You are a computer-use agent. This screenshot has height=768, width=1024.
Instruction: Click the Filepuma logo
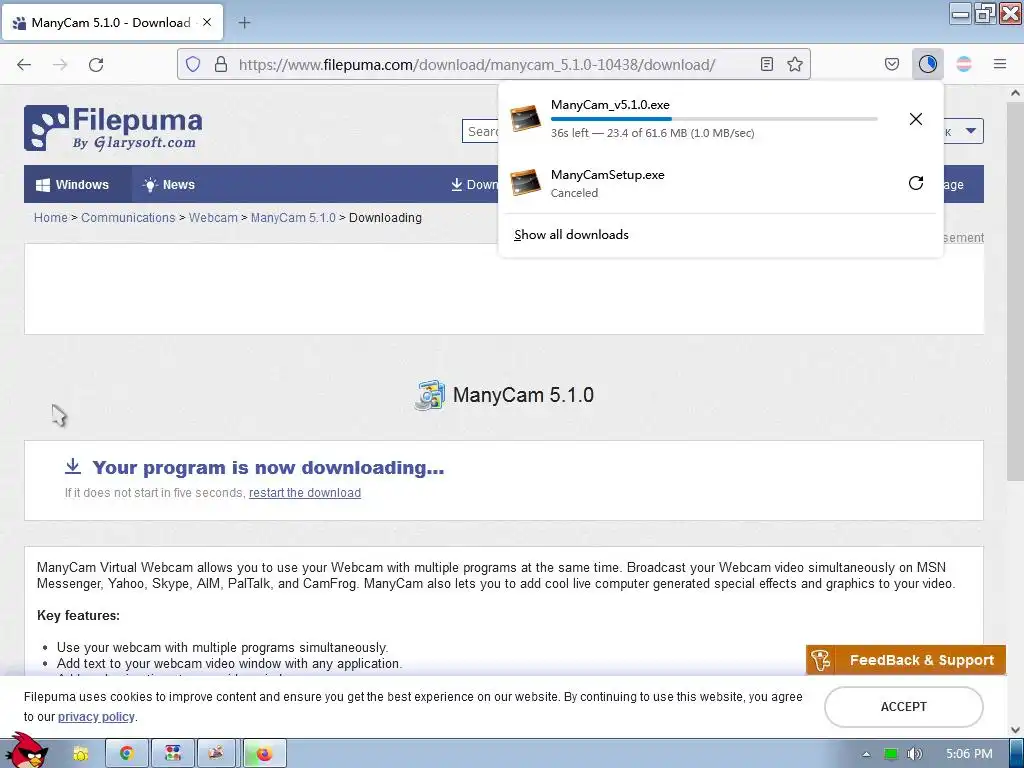pos(113,128)
